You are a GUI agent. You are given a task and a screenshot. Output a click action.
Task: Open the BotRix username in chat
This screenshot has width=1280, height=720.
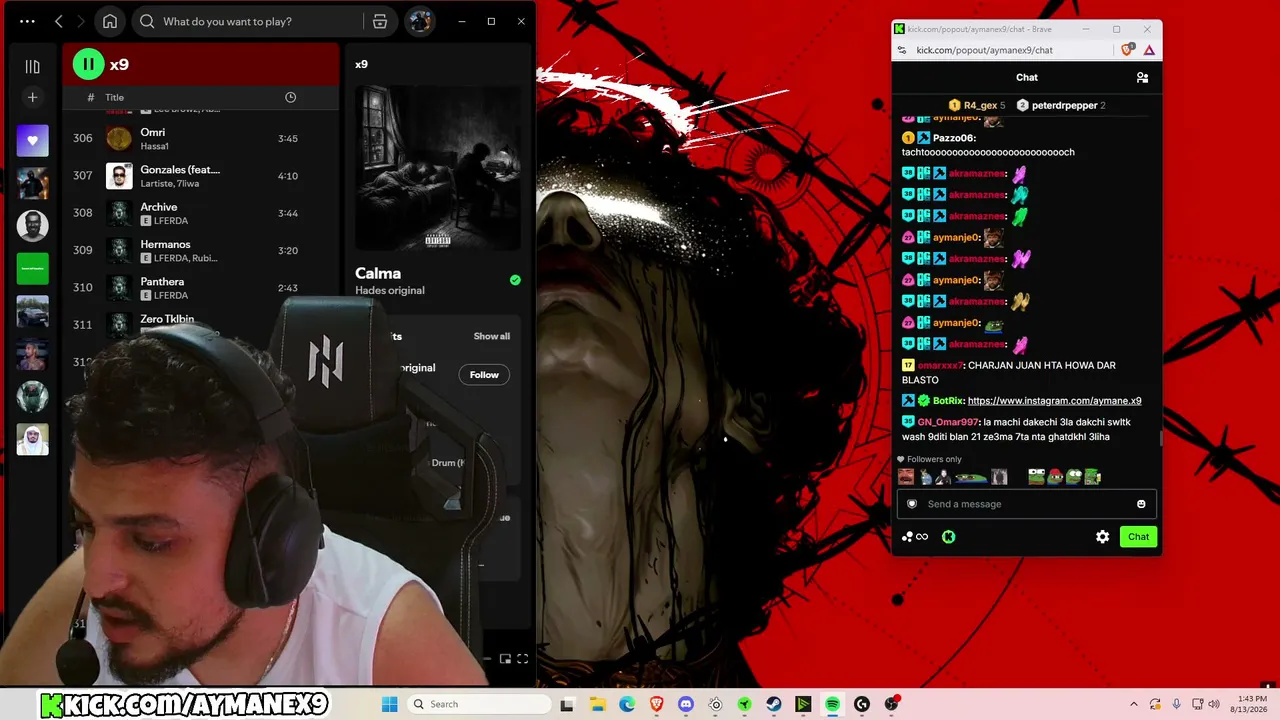click(x=948, y=401)
